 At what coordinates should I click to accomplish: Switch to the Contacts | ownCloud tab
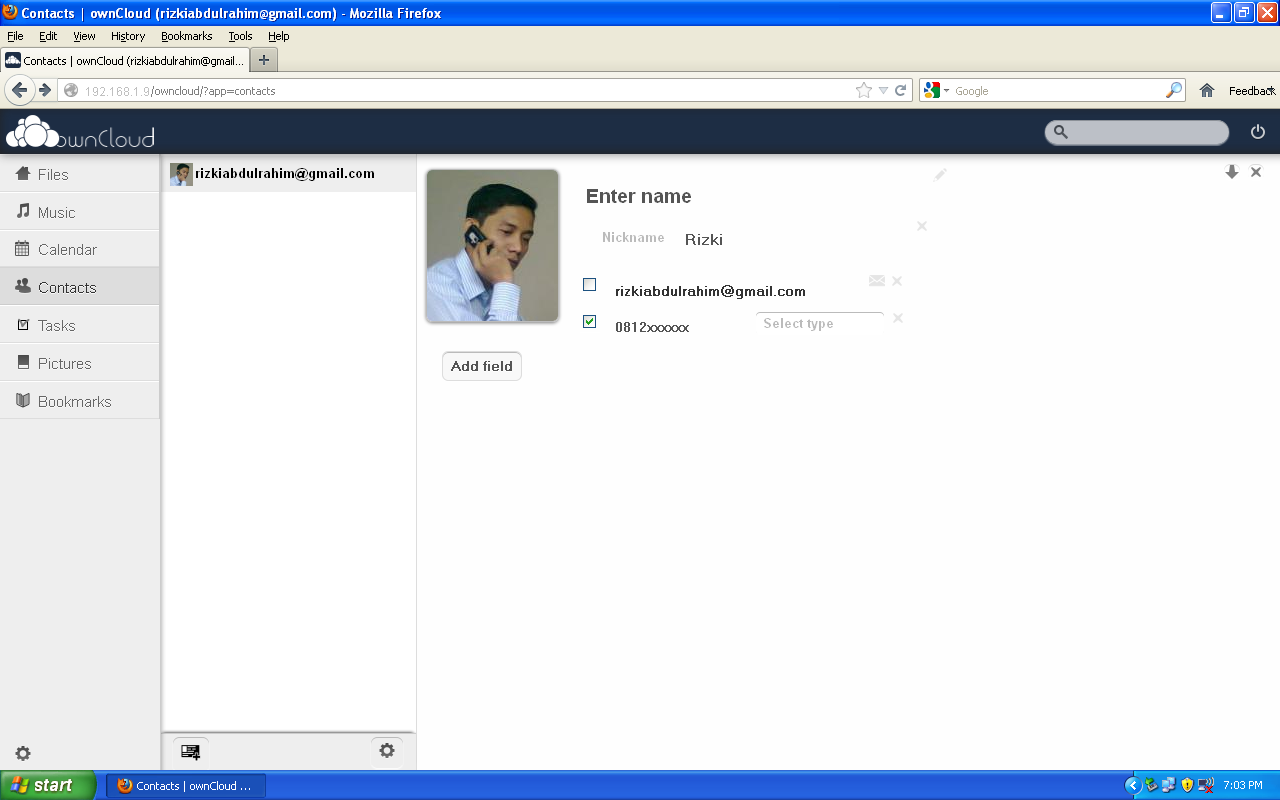point(124,60)
